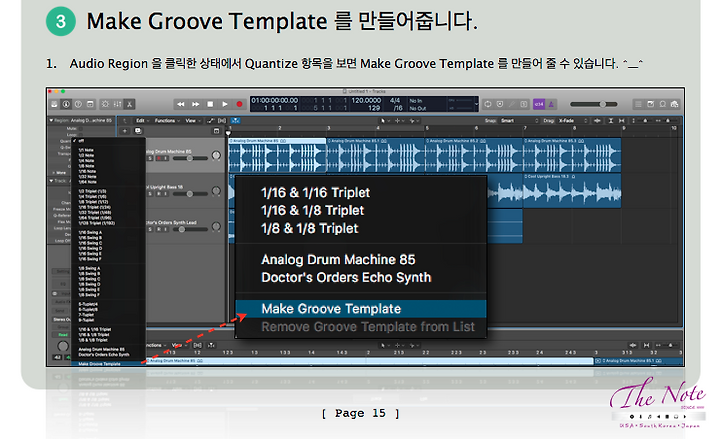Toggle the Region Mute checkbox
Viewport: 720px width, 439px height.
coord(81,129)
